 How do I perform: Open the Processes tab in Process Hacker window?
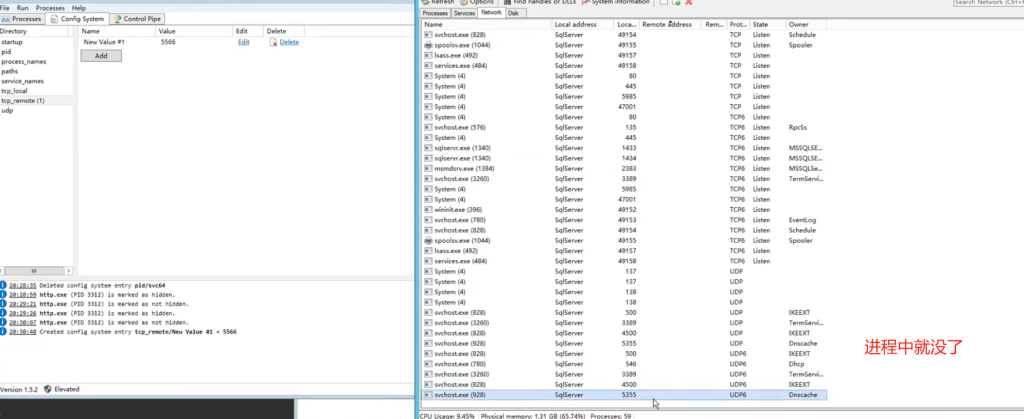tap(436, 13)
